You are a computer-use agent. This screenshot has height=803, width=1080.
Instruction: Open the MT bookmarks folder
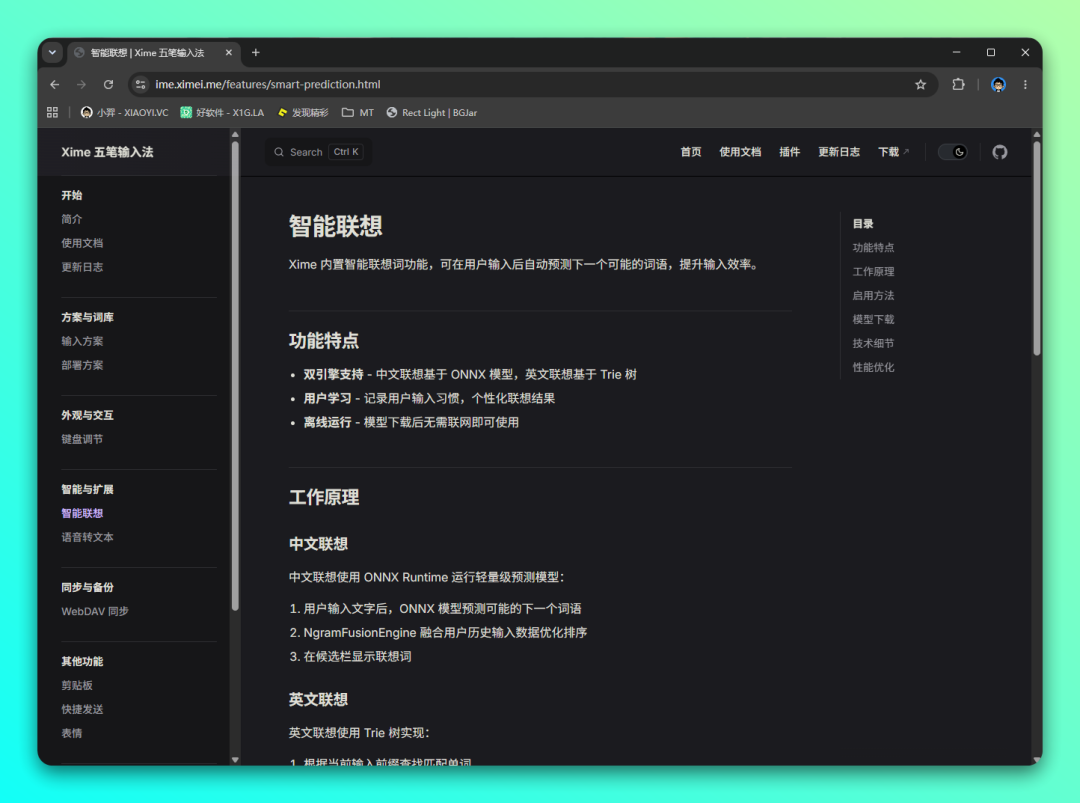pos(357,112)
